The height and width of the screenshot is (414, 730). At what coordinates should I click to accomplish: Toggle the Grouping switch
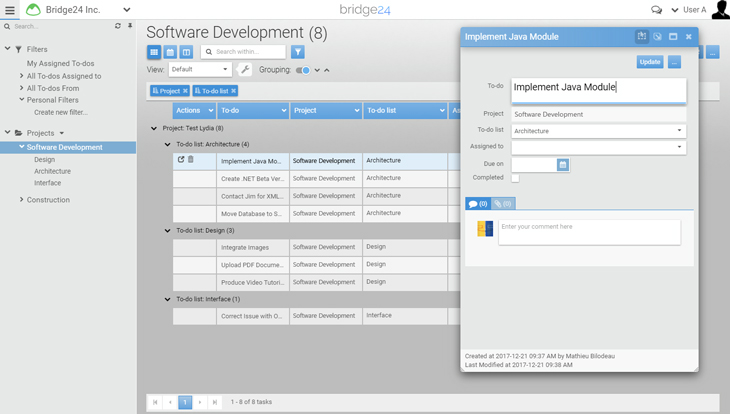pyautogui.click(x=303, y=70)
